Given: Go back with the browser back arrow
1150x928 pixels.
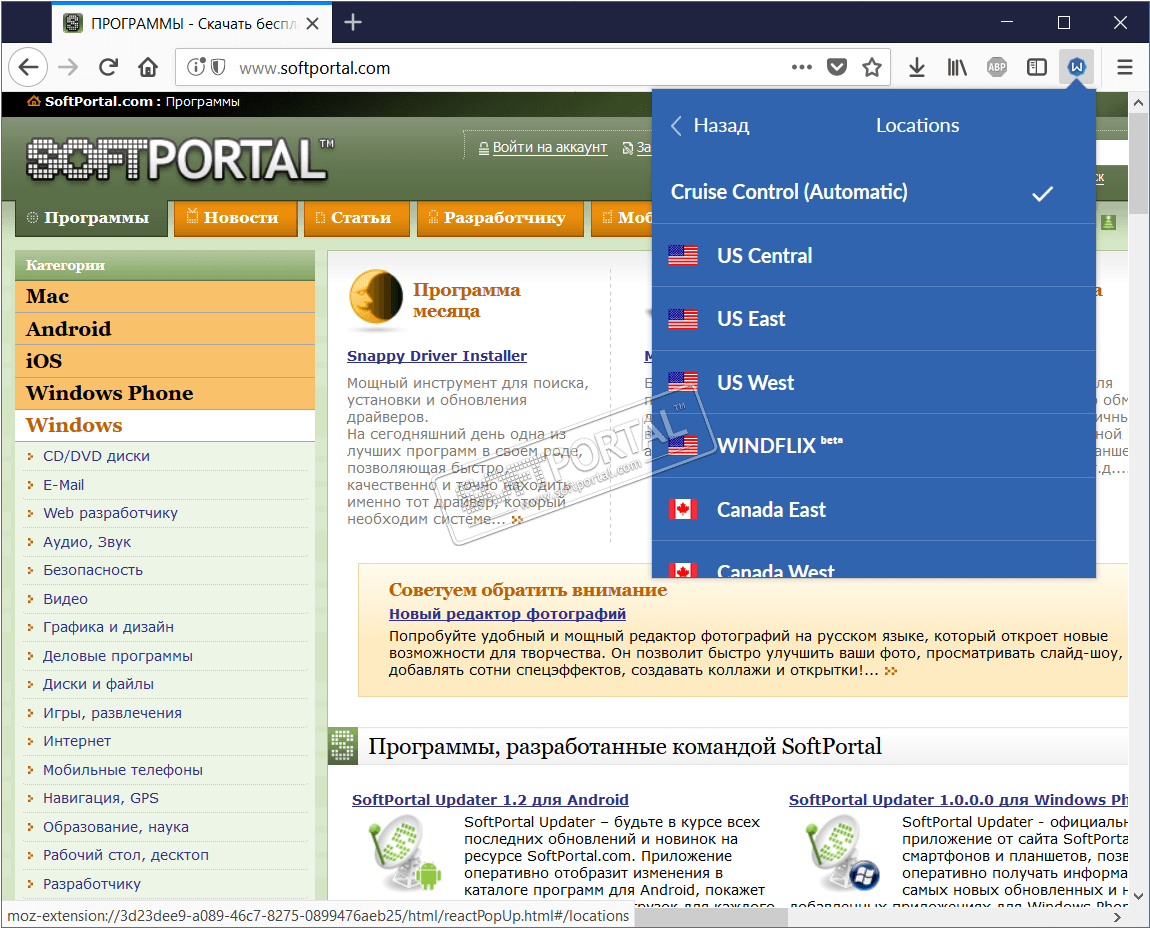Looking at the screenshot, I should coord(28,67).
